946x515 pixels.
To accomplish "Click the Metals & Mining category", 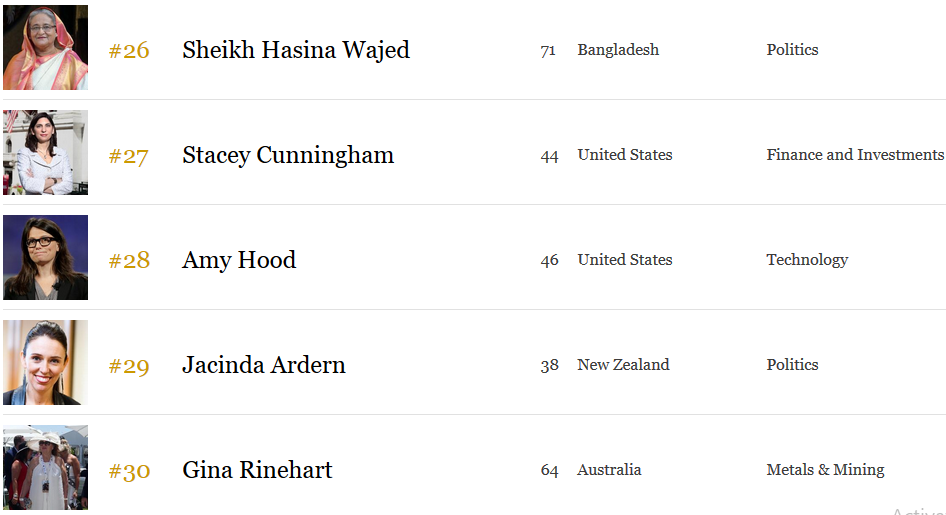I will 825,470.
